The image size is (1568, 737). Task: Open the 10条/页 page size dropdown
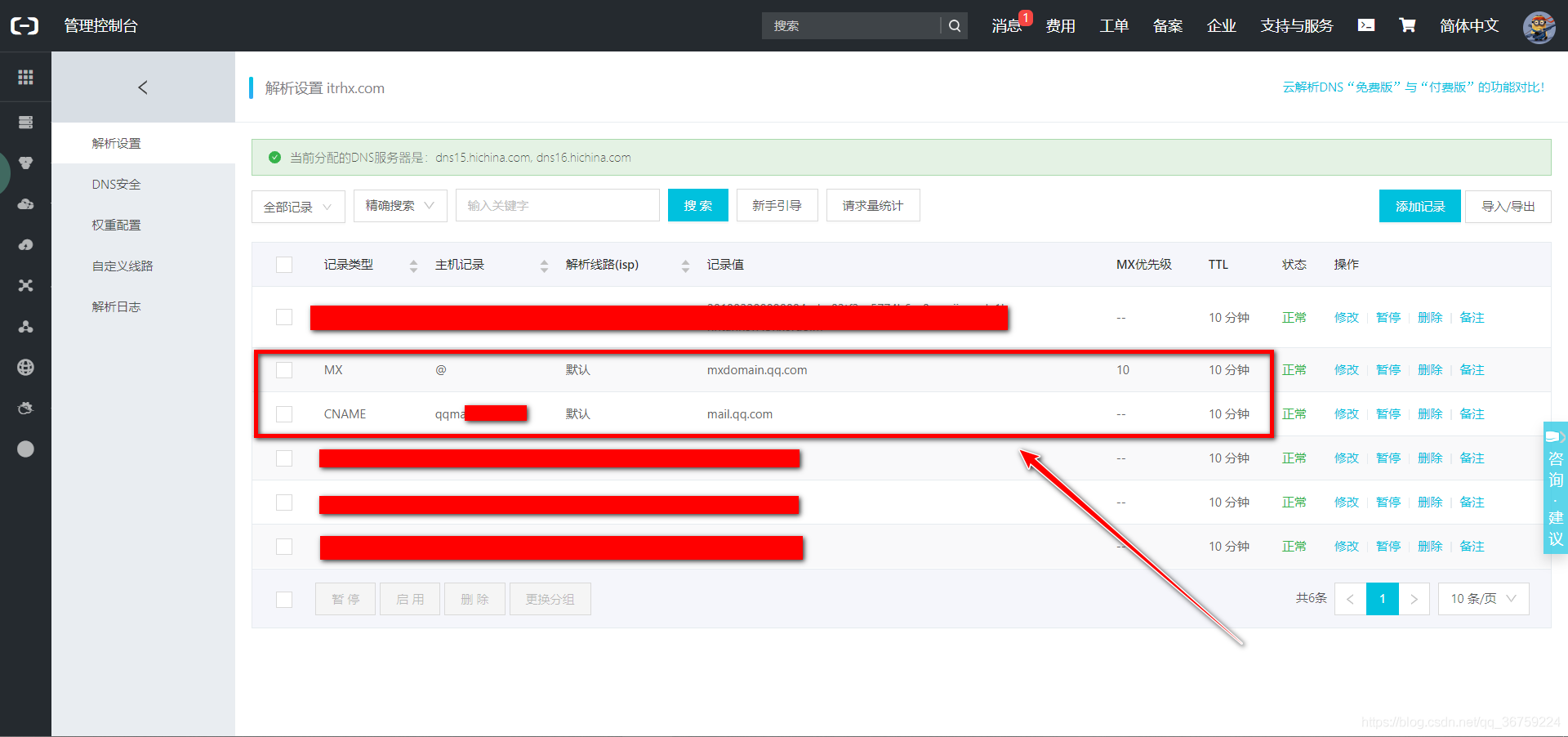tap(1483, 598)
